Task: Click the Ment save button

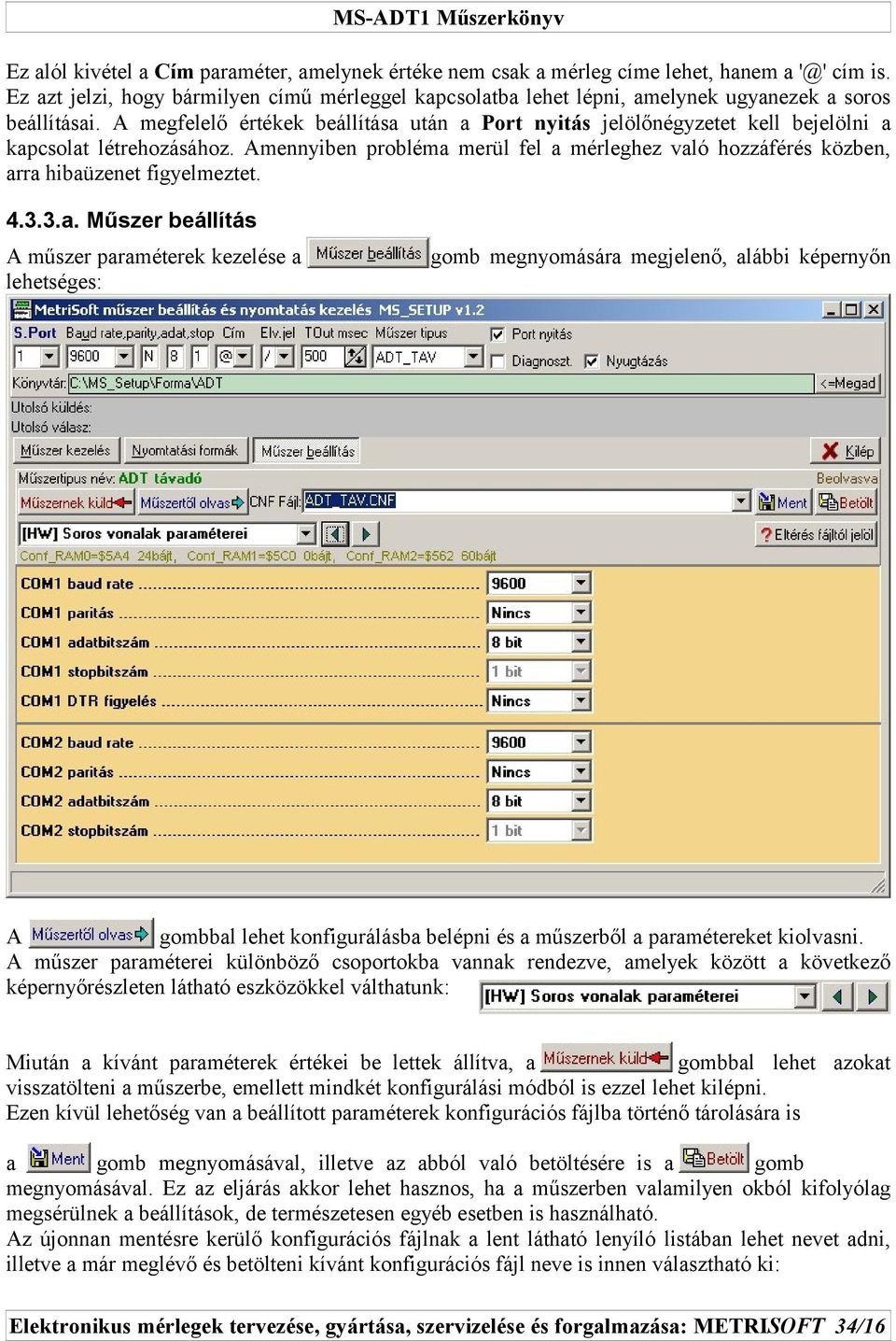Action: point(783,502)
